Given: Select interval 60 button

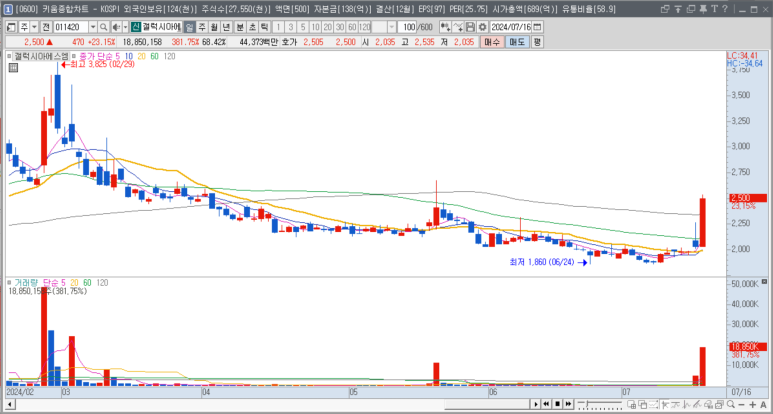Looking at the screenshot, I should pyautogui.click(x=352, y=27).
